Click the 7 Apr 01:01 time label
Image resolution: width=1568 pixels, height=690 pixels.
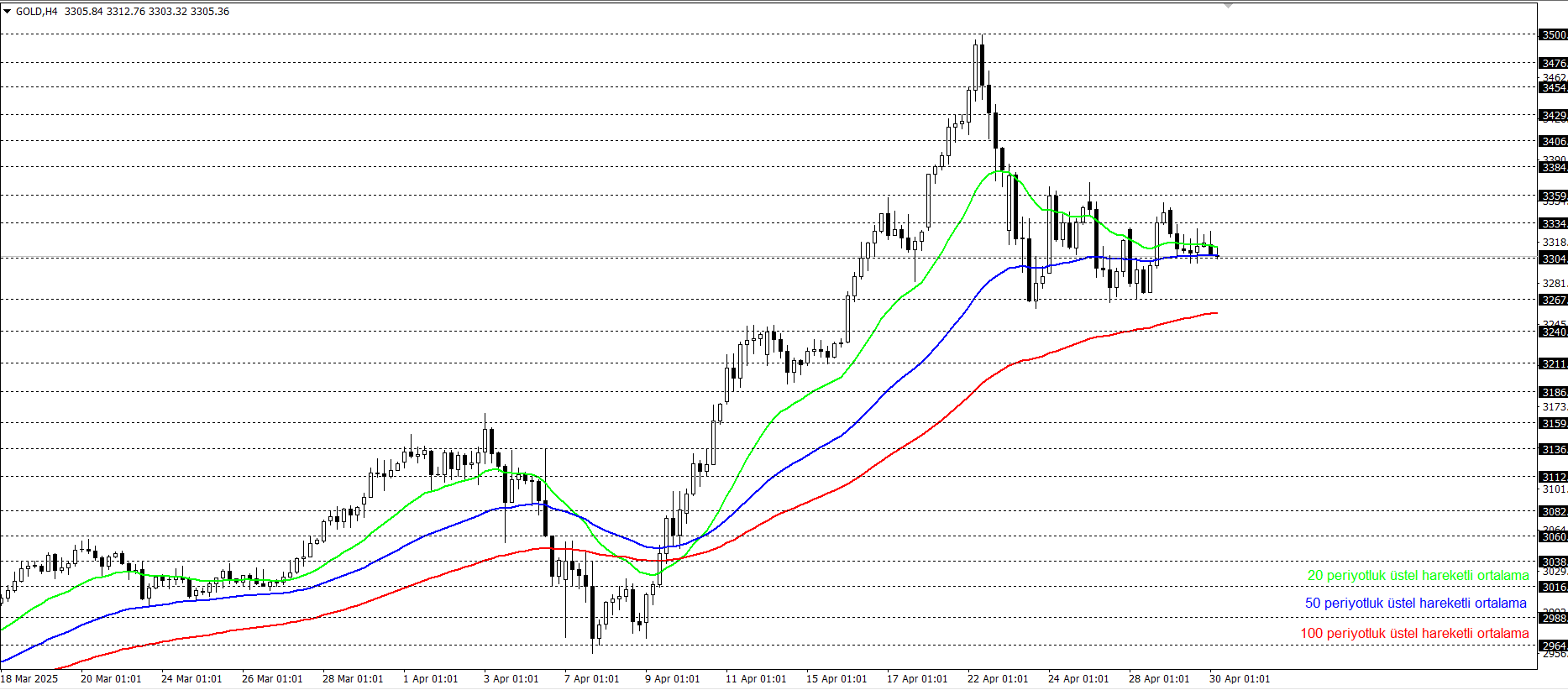click(x=592, y=679)
